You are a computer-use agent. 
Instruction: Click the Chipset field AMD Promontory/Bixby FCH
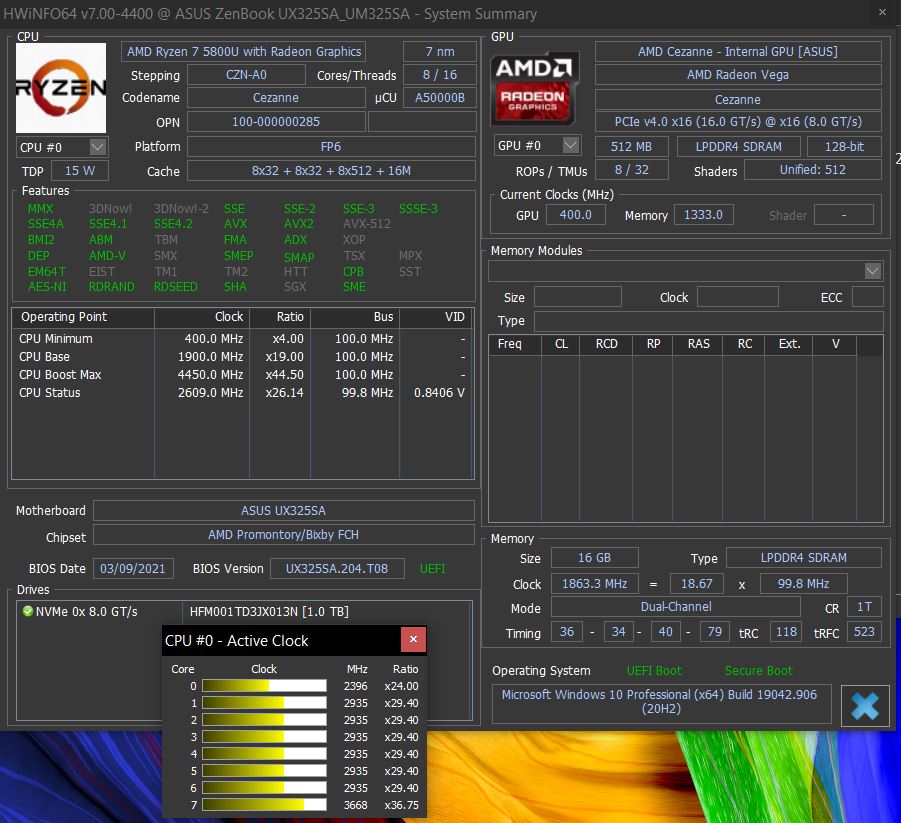[x=283, y=534]
